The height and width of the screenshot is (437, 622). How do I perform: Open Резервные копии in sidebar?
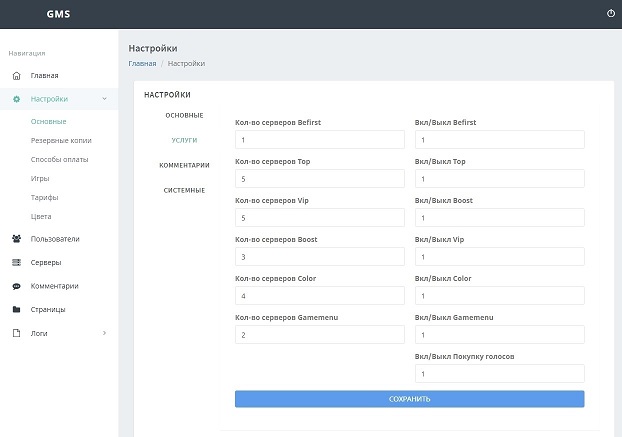tap(61, 141)
